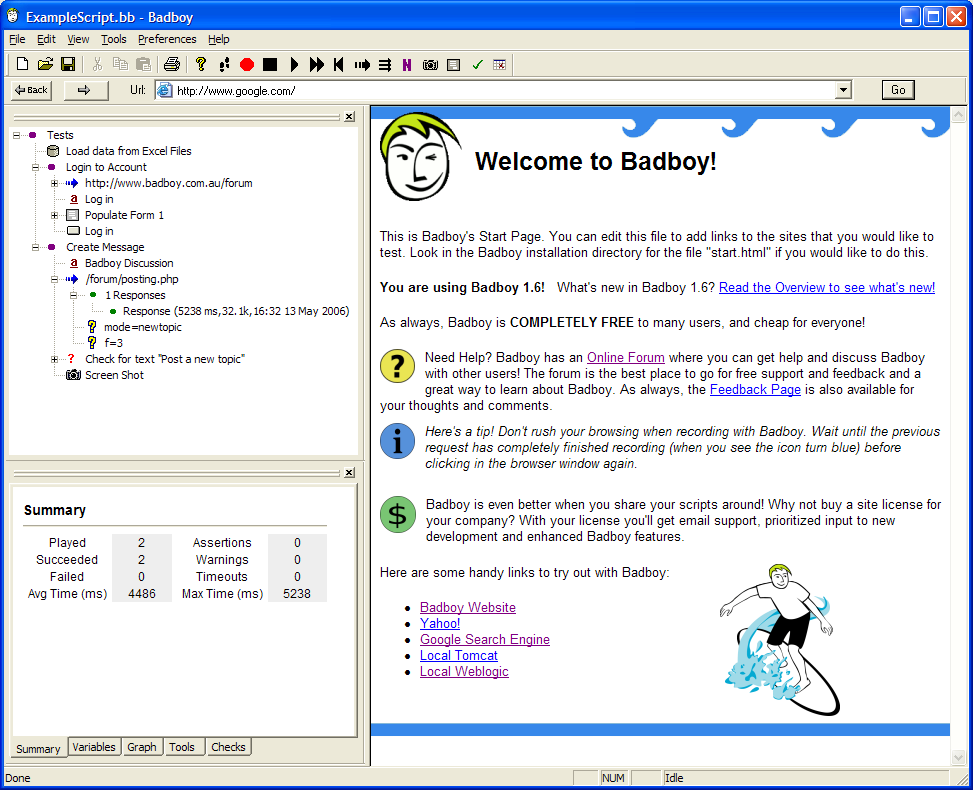This screenshot has height=790, width=973.
Task: Open the Yahoo! link
Action: [440, 624]
